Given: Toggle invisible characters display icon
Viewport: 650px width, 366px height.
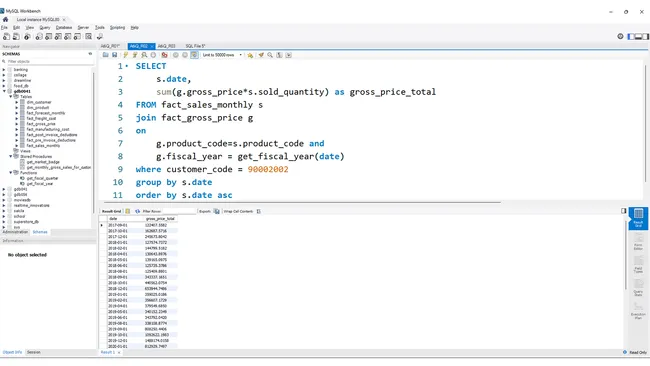Looking at the screenshot, I should pyautogui.click(x=279, y=55).
